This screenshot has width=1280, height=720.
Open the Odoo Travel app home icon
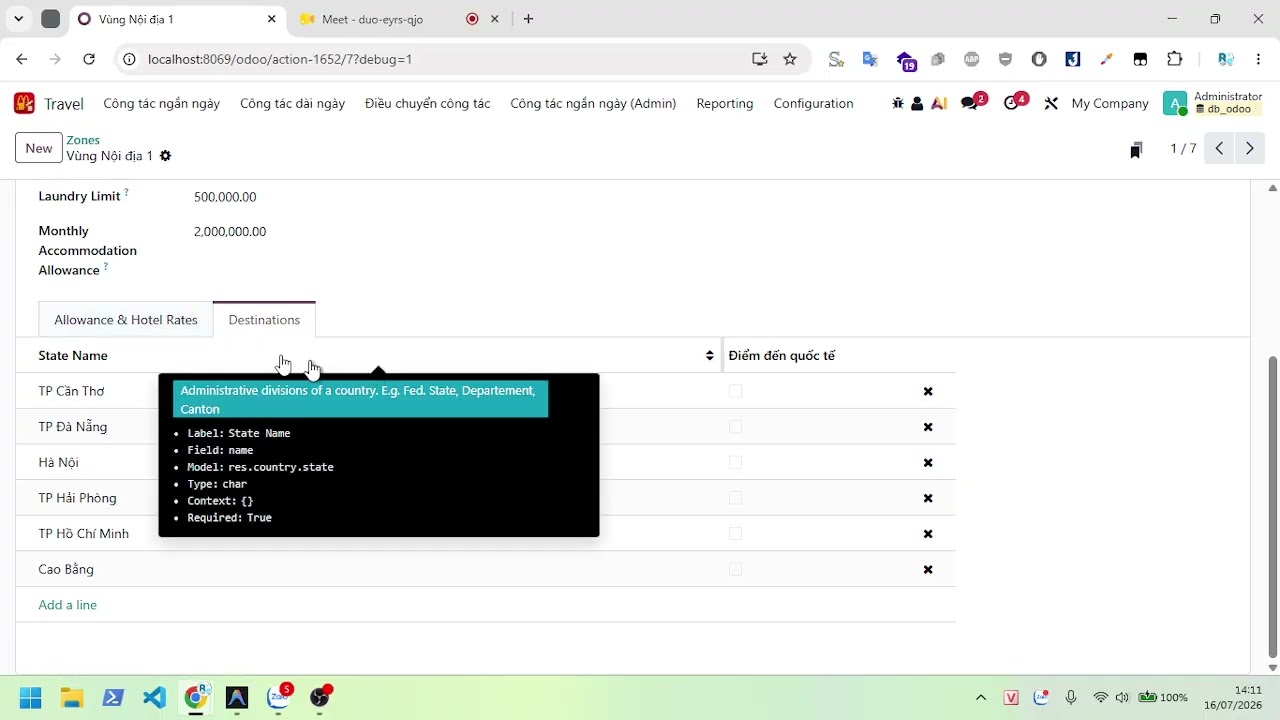24,103
